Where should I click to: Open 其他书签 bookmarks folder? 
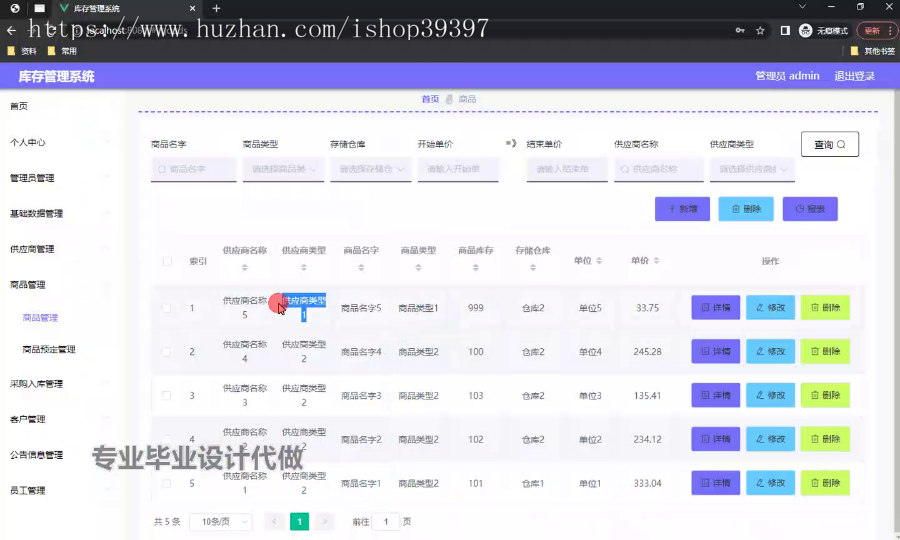(872, 51)
